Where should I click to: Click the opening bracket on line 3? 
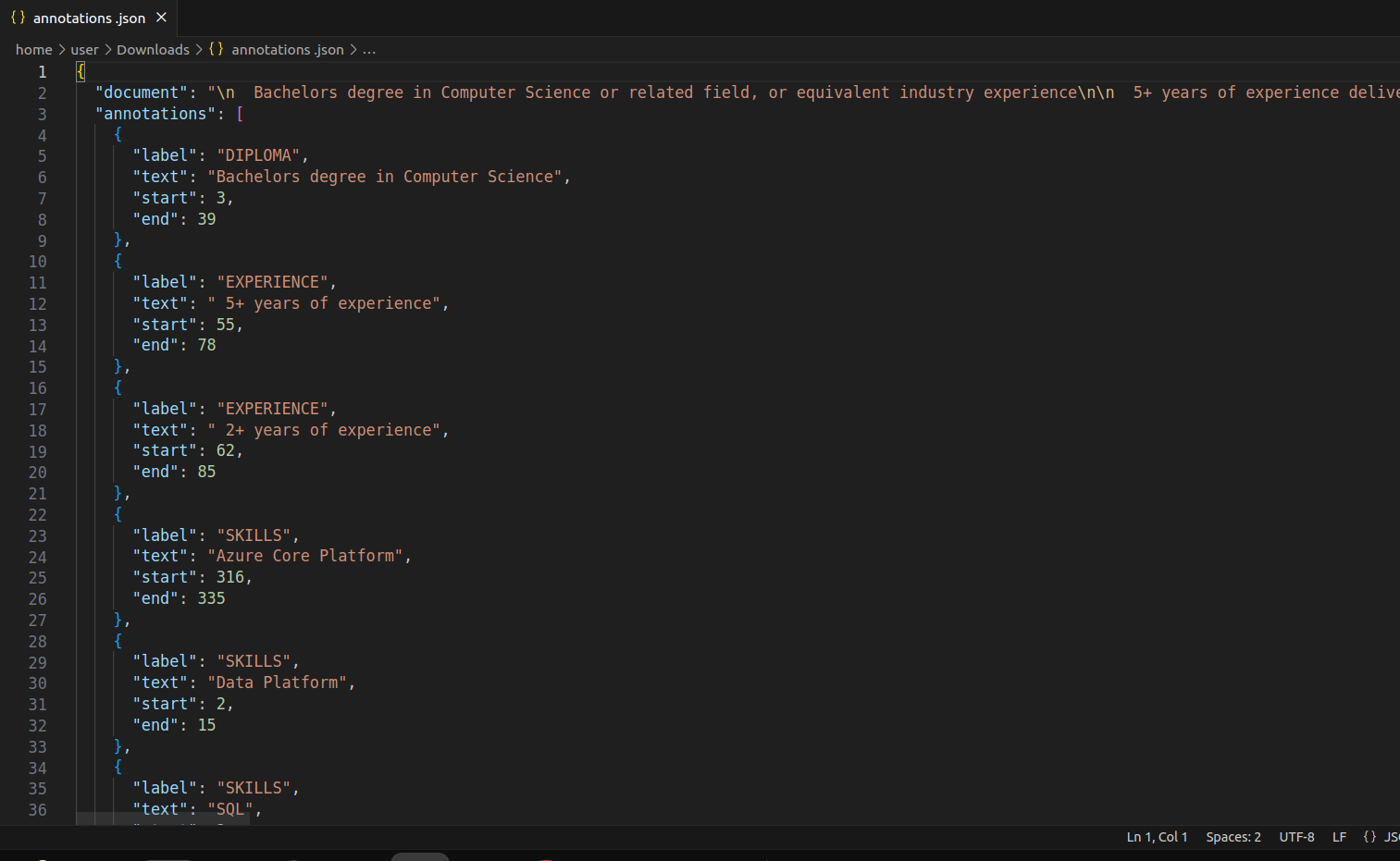point(240,114)
